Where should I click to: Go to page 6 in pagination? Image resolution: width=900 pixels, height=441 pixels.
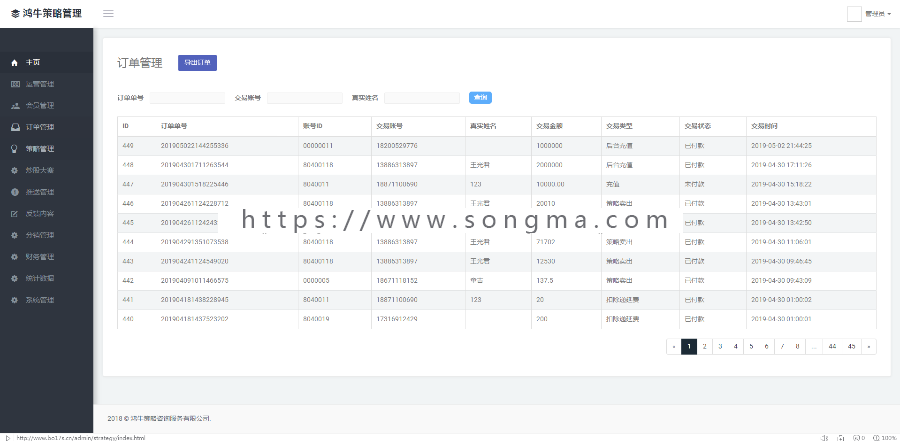pyautogui.click(x=766, y=346)
